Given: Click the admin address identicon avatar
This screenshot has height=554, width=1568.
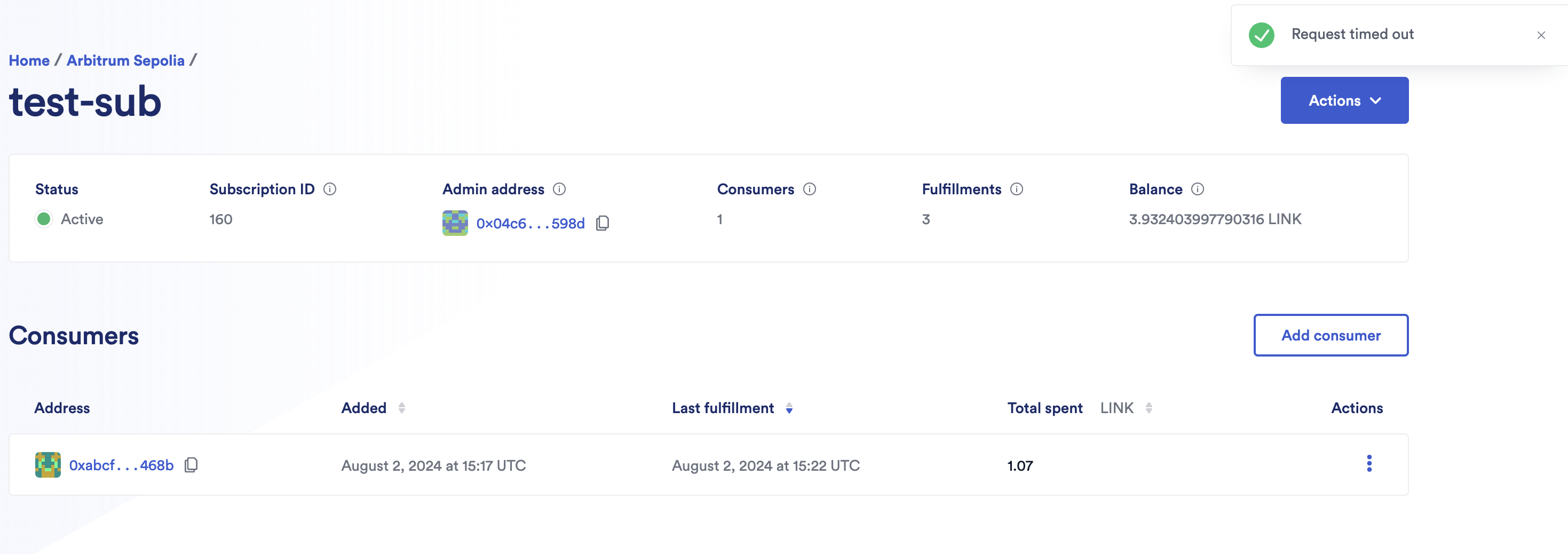Looking at the screenshot, I should (455, 224).
